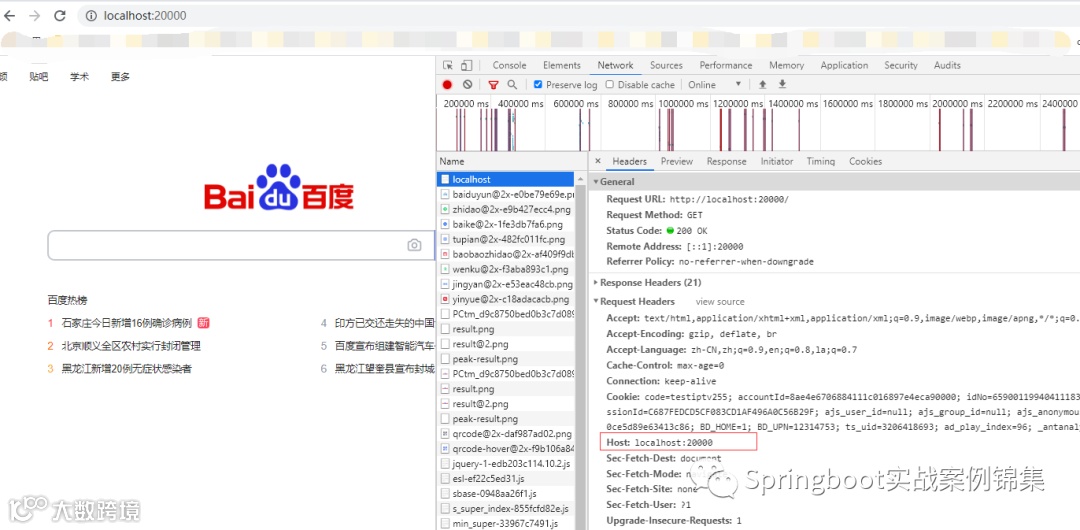Select the jingyan@2x-e53eac48cb.png request
The height and width of the screenshot is (530, 1080).
506,284
